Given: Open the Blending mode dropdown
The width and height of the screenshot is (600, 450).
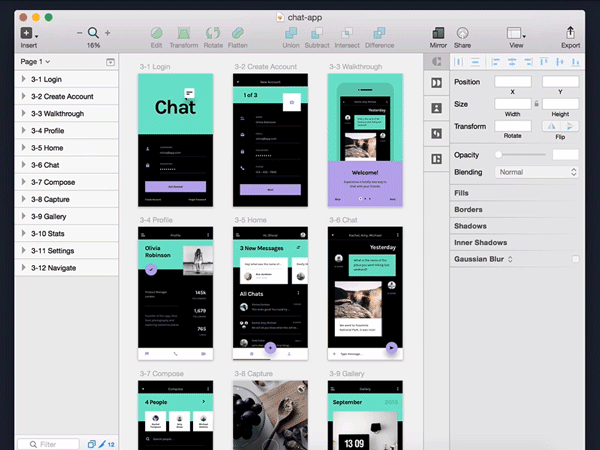Looking at the screenshot, I should tap(537, 172).
